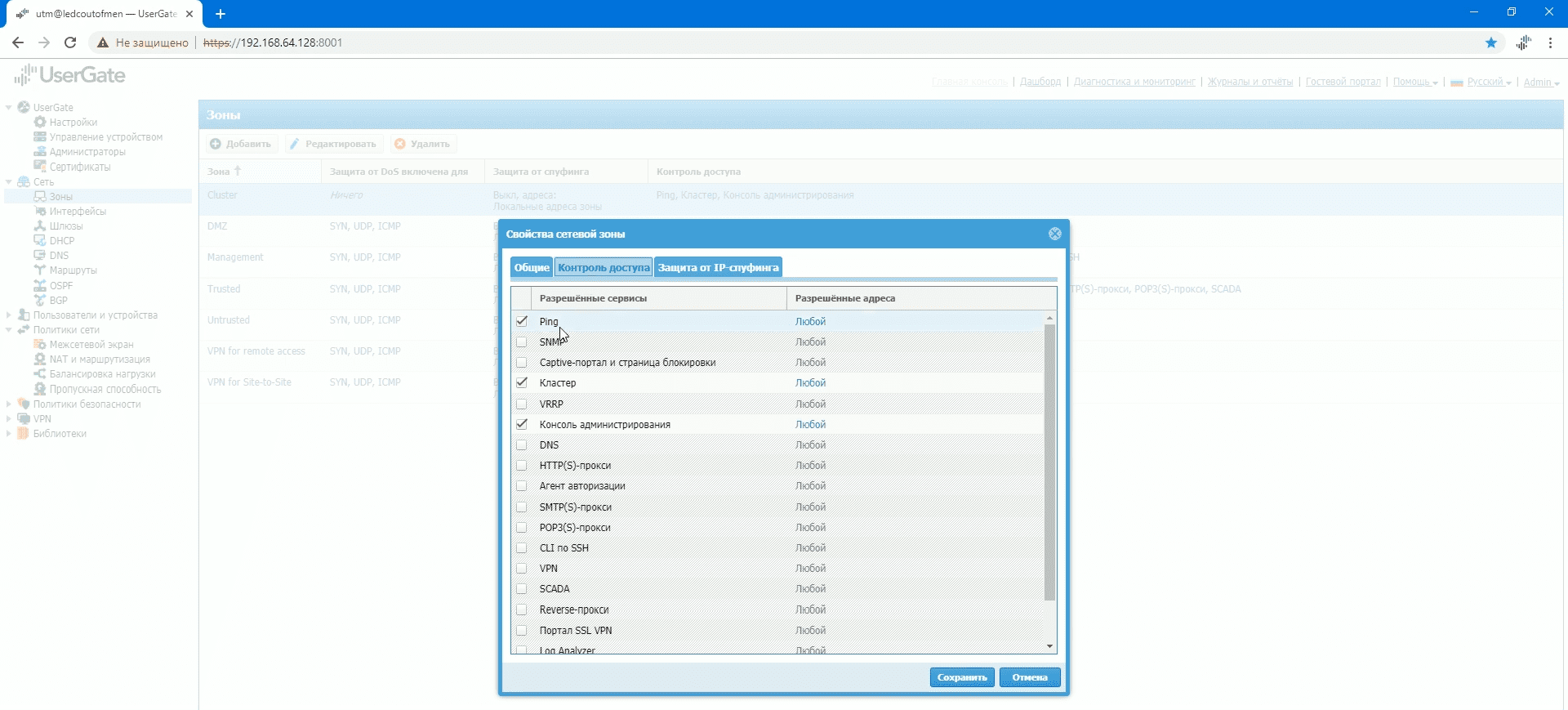Click the pencil icon of Редактировать
The width and height of the screenshot is (1568, 710).
coord(295,144)
